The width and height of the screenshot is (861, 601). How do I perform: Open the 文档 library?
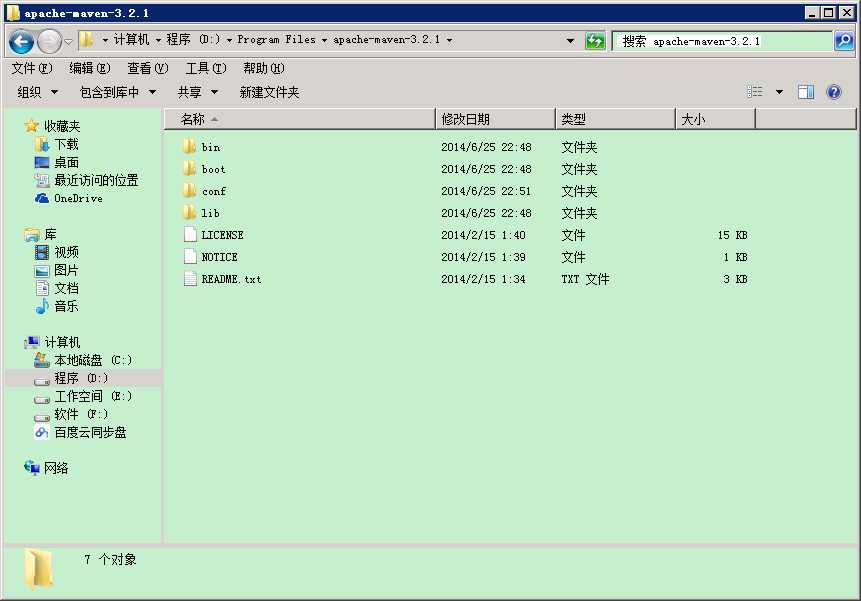66,288
